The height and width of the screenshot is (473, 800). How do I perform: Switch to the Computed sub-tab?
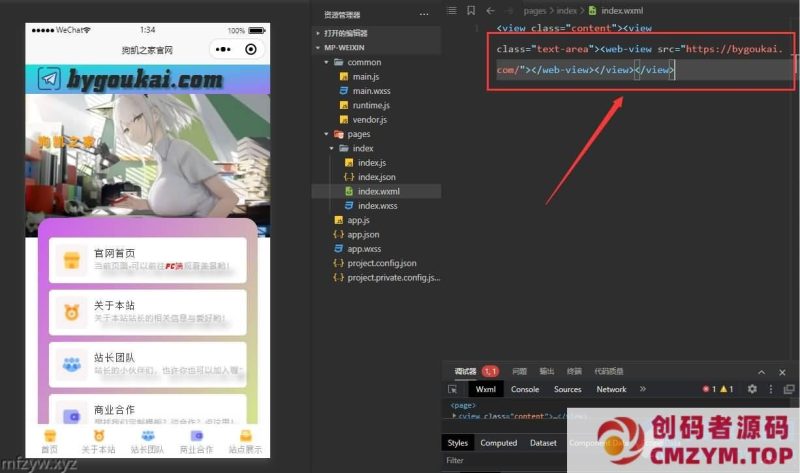tap(498, 443)
